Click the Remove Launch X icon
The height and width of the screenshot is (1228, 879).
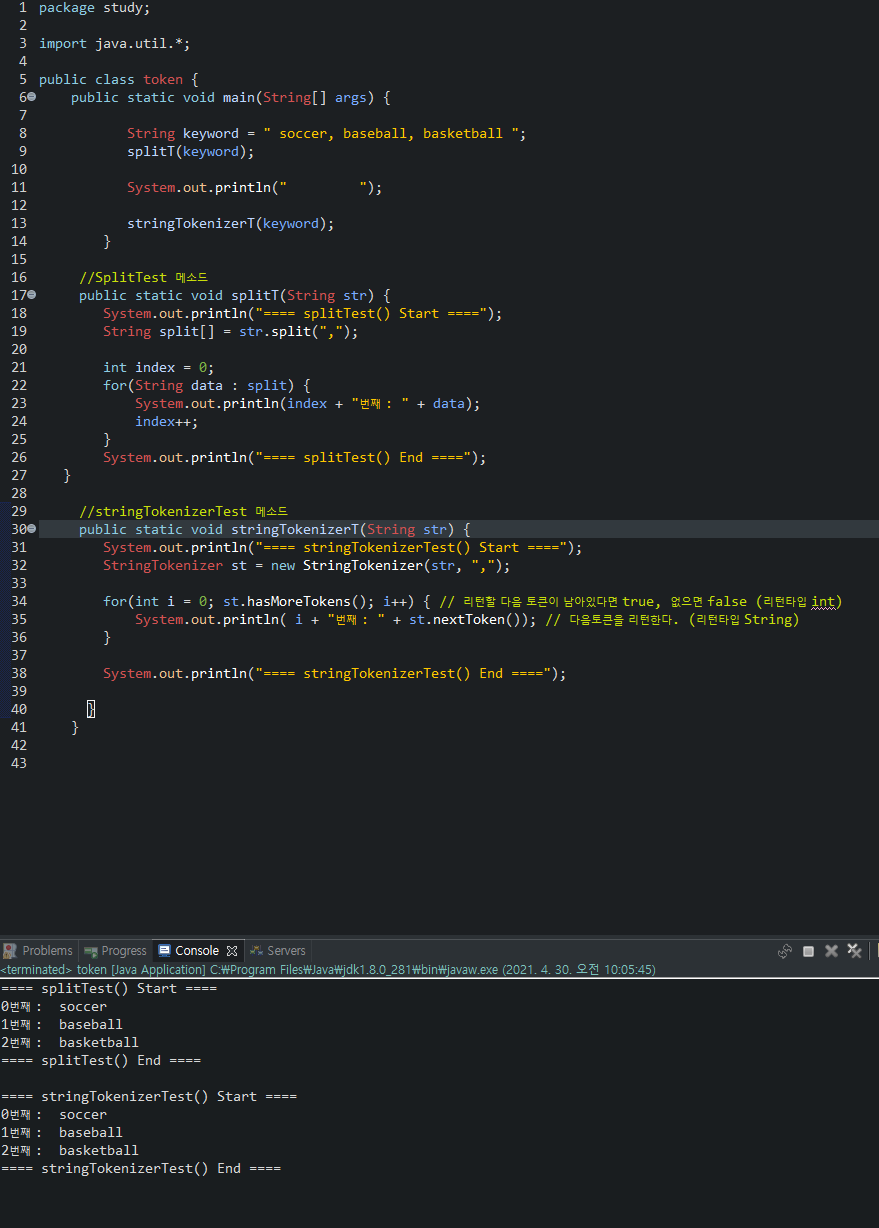tap(831, 951)
